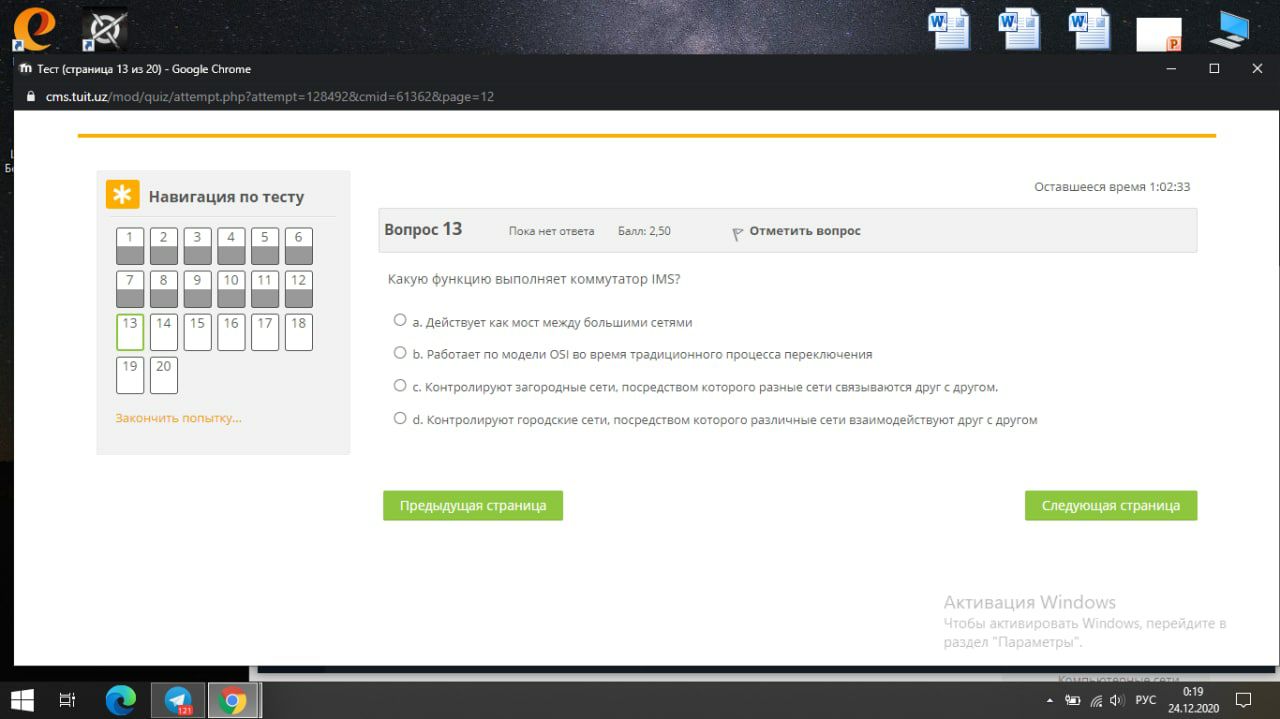Open the notification center icon
Image resolution: width=1280 pixels, height=719 pixels.
1244,700
